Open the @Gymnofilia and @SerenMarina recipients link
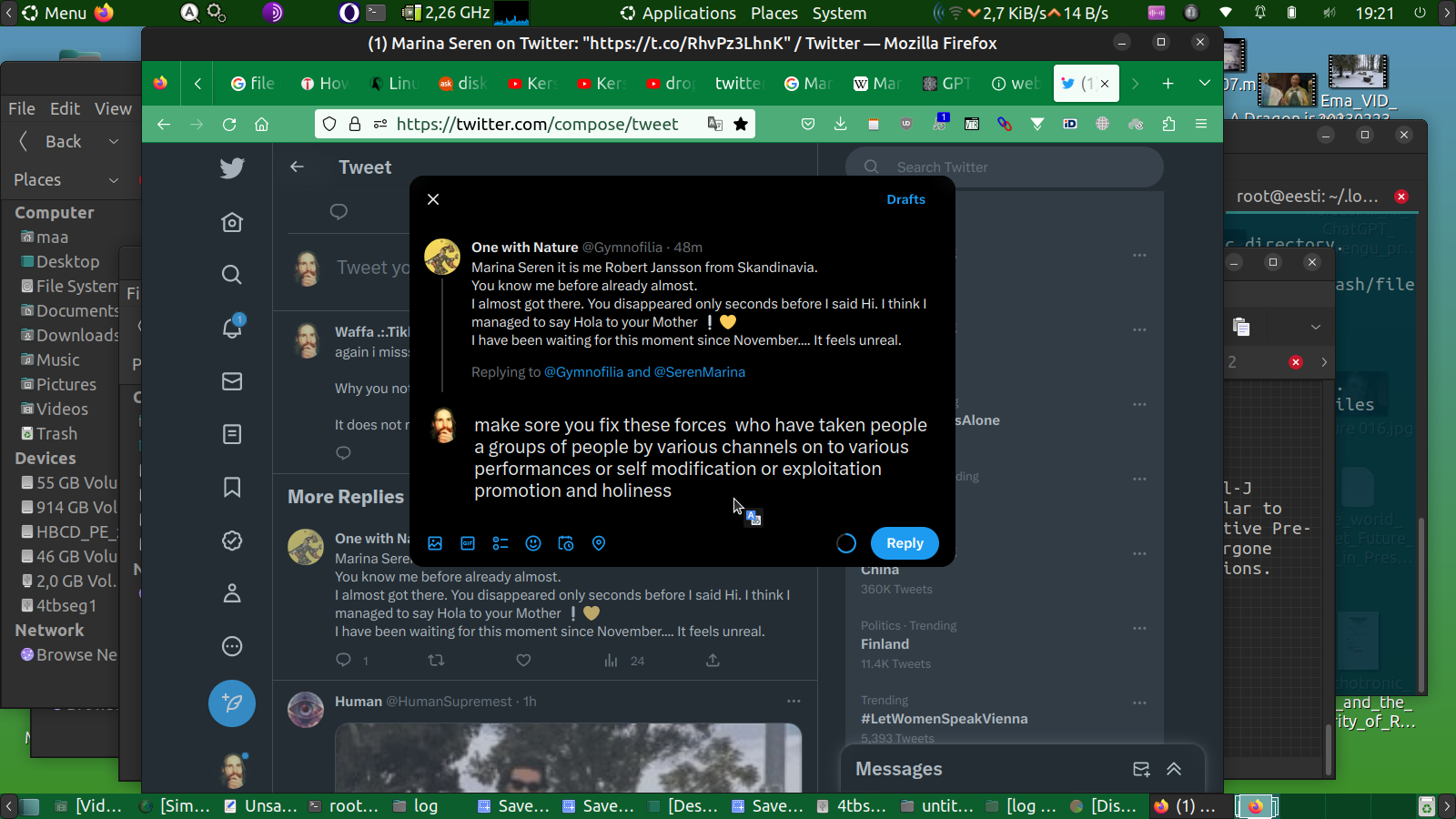 (x=644, y=371)
